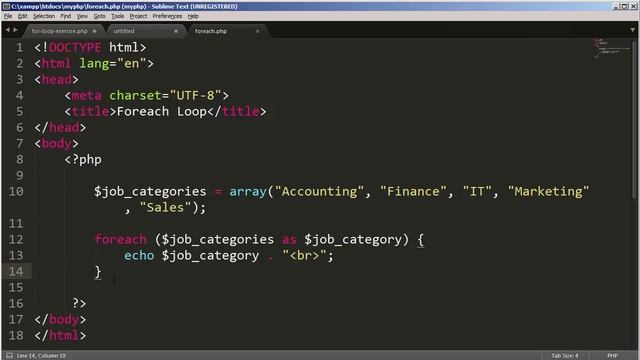Close the for-loop-exercise.php tab
The height and width of the screenshot is (360, 640).
(94, 31)
